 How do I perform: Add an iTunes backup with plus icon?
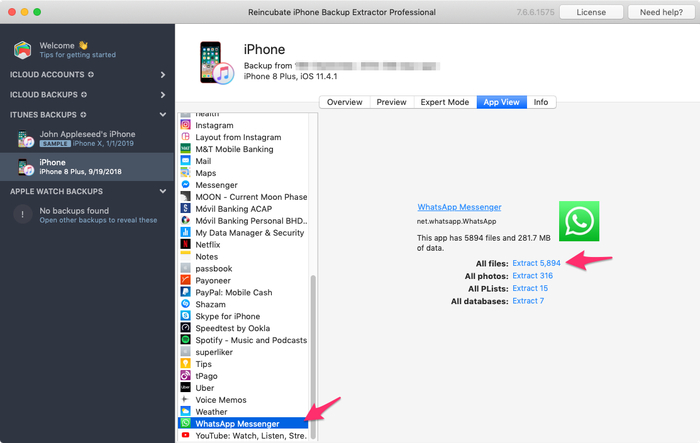pyautogui.click(x=83, y=115)
